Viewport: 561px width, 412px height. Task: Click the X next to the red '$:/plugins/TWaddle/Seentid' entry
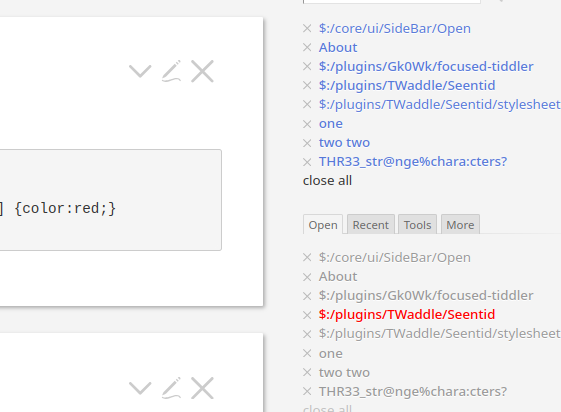[307, 315]
